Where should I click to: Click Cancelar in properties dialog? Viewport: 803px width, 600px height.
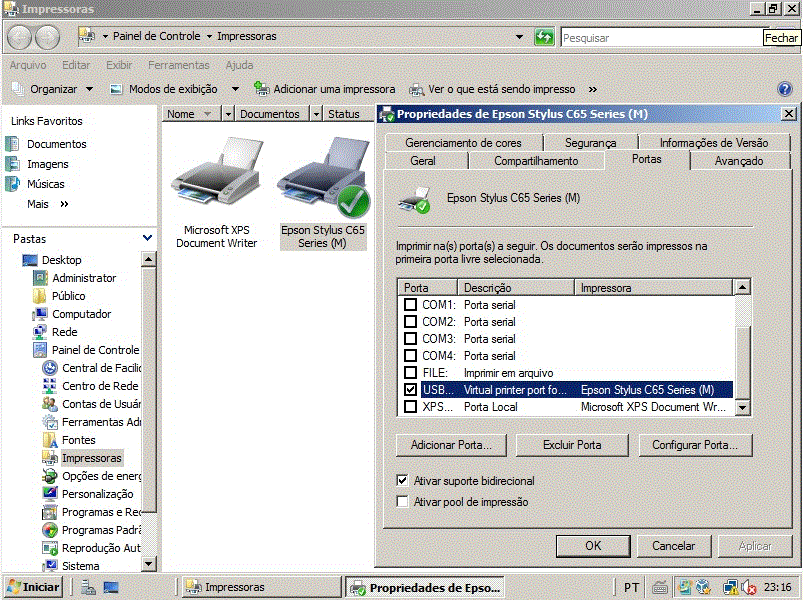[673, 546]
